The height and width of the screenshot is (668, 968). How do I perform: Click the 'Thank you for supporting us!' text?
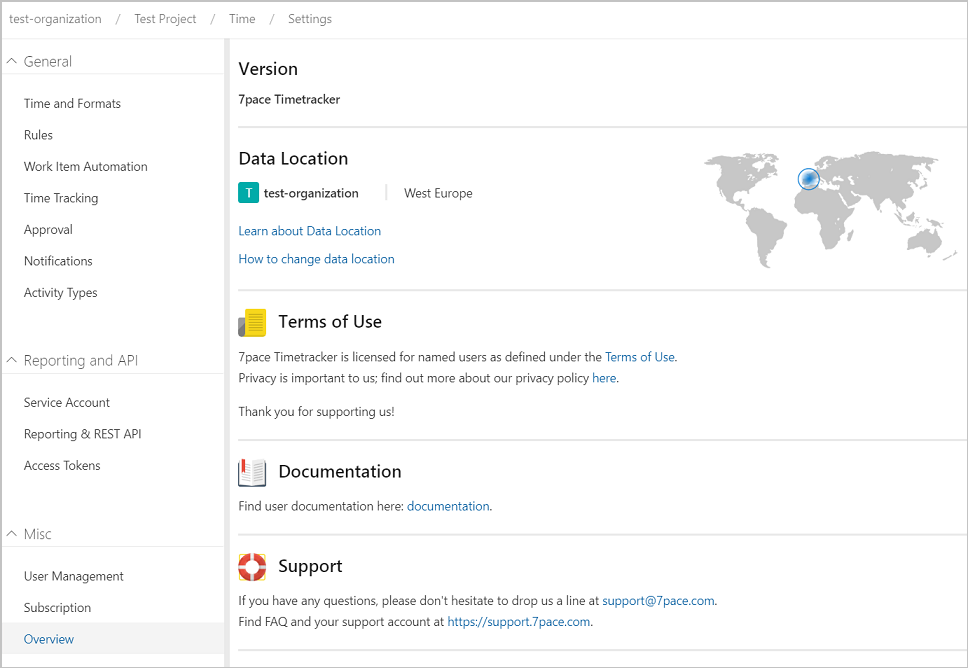coord(317,412)
